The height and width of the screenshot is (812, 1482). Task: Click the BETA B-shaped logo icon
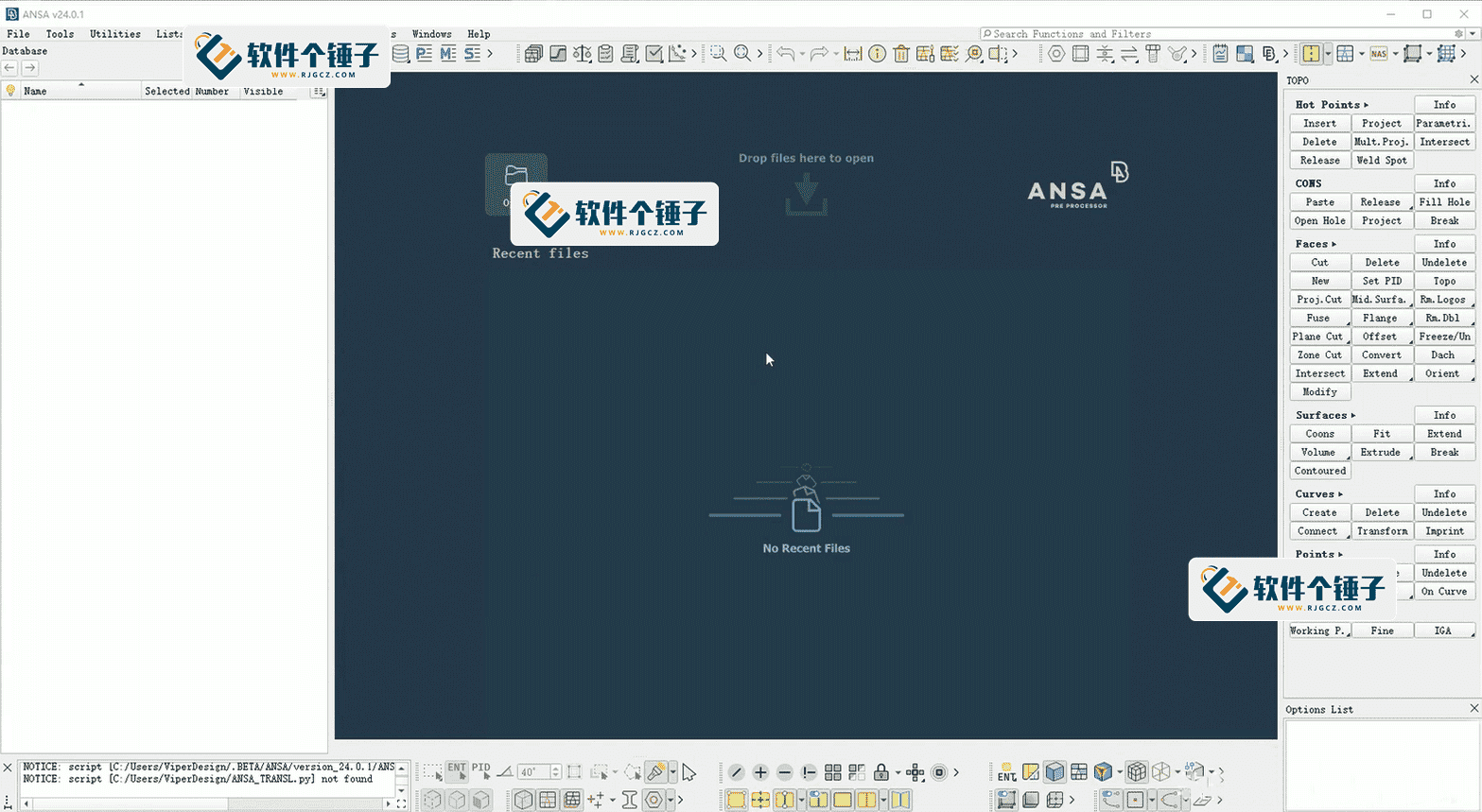point(1269,54)
